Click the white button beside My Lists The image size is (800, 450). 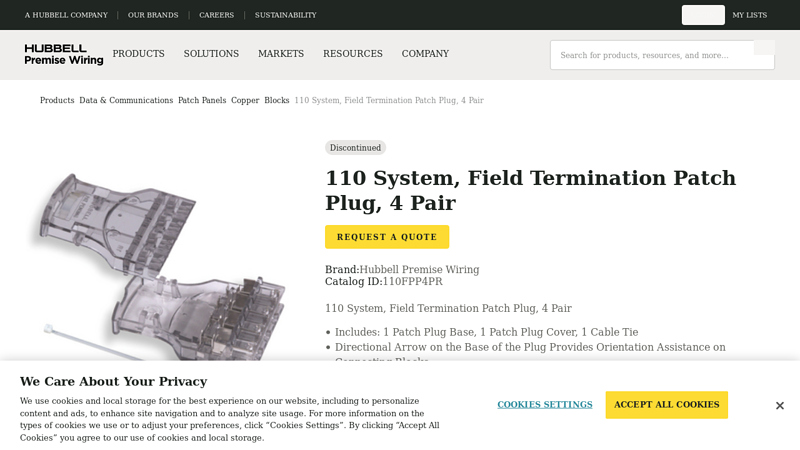click(x=703, y=15)
